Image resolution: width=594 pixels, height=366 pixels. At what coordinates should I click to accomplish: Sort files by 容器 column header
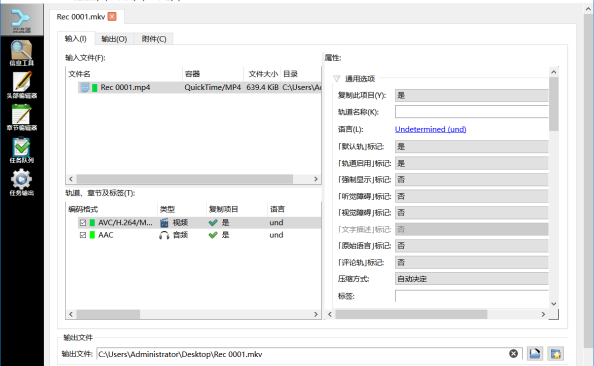point(213,74)
